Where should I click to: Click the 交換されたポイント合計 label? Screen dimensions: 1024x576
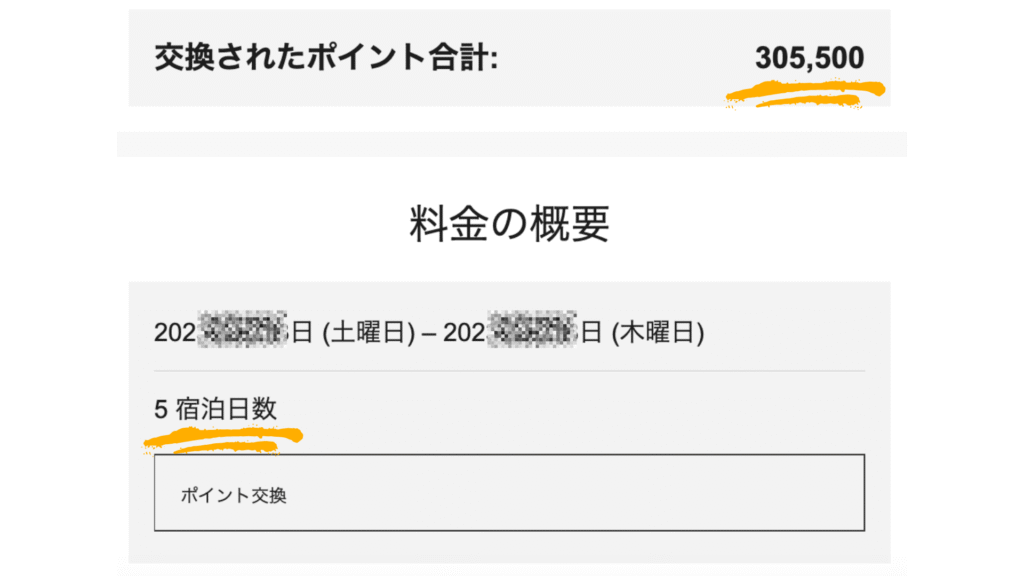(x=326, y=57)
